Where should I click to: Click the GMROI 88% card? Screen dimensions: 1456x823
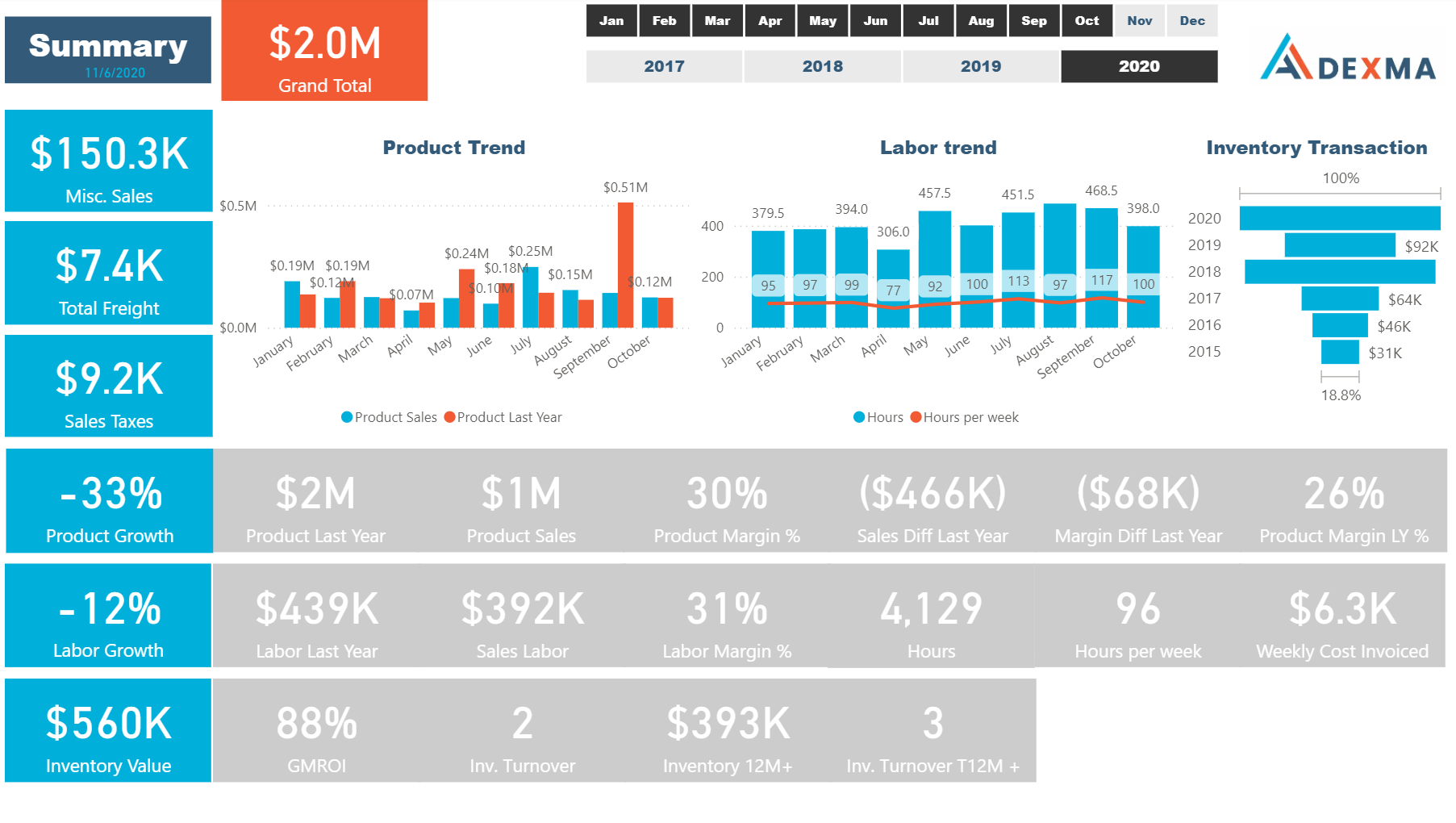[x=316, y=730]
